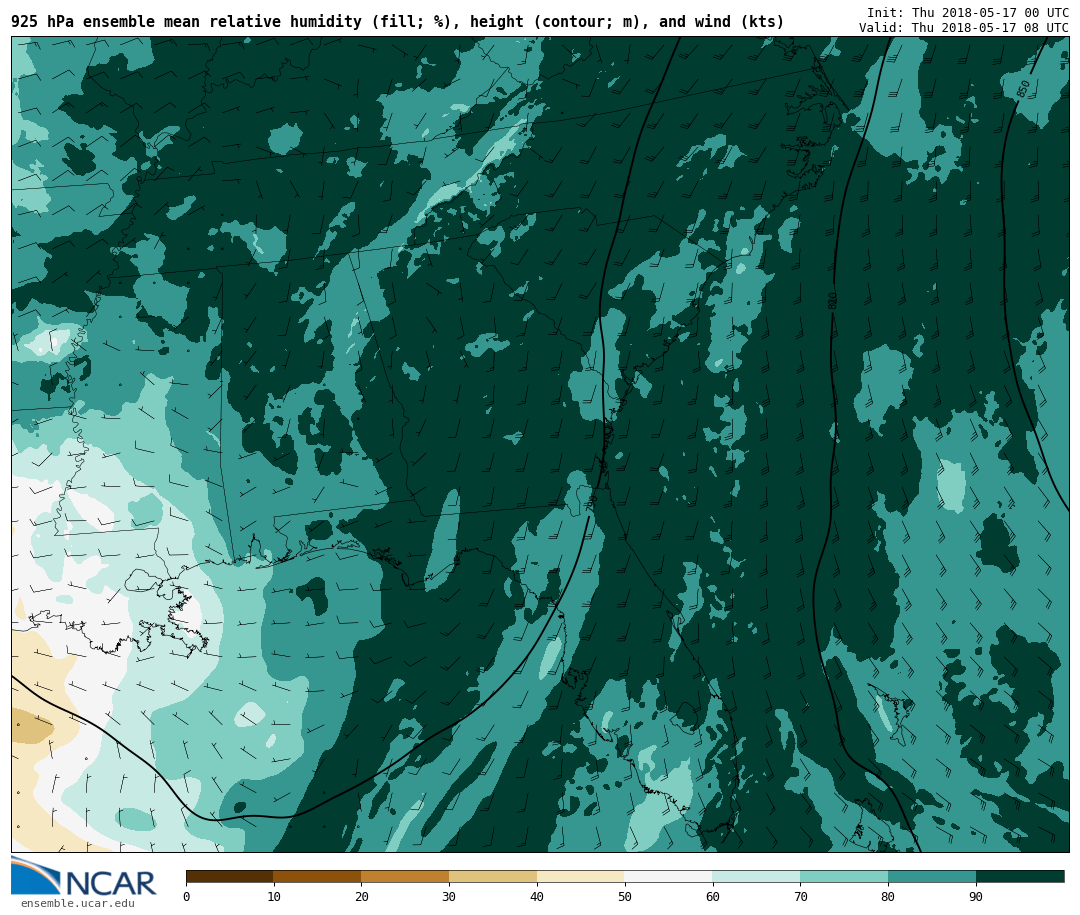Click the 60-70 pale mint colorbar segment
This screenshot has height=915, width=1080.
click(756, 877)
